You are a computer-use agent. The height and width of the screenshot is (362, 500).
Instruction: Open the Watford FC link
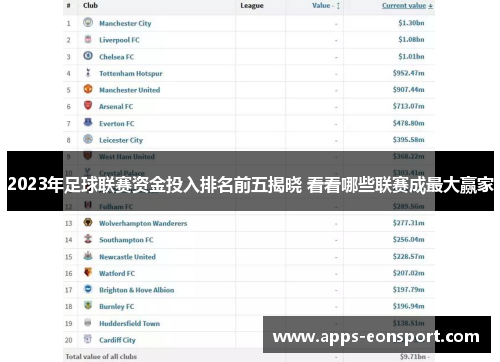[117, 273]
